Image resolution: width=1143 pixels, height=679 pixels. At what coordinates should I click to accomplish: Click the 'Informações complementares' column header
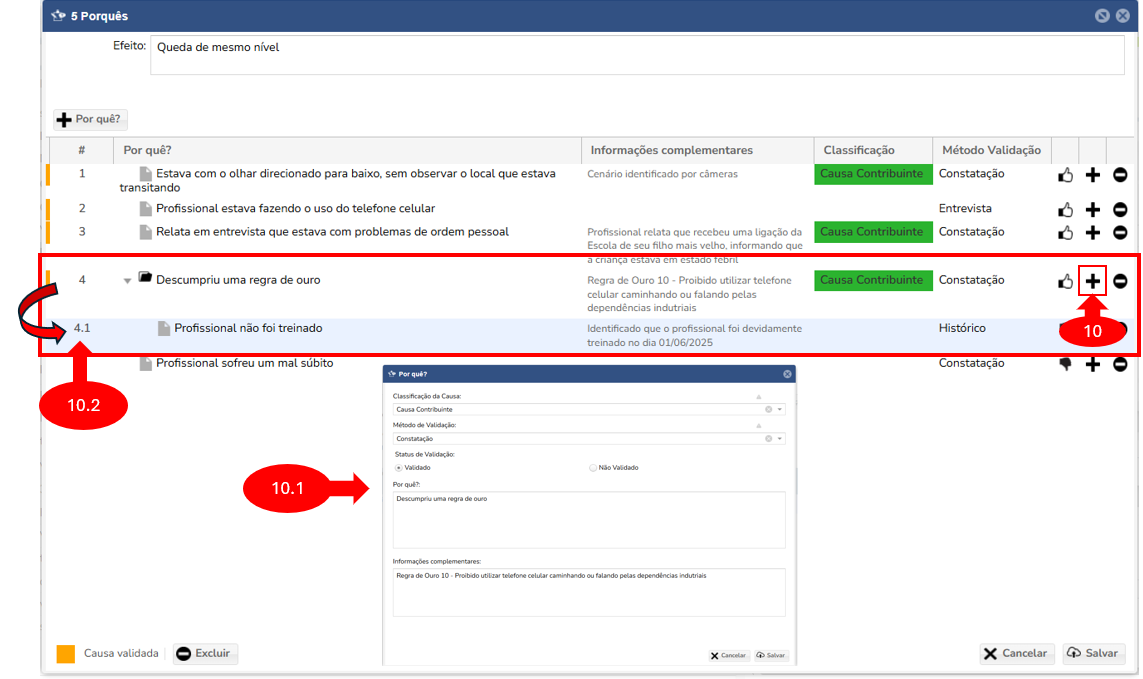(x=698, y=150)
